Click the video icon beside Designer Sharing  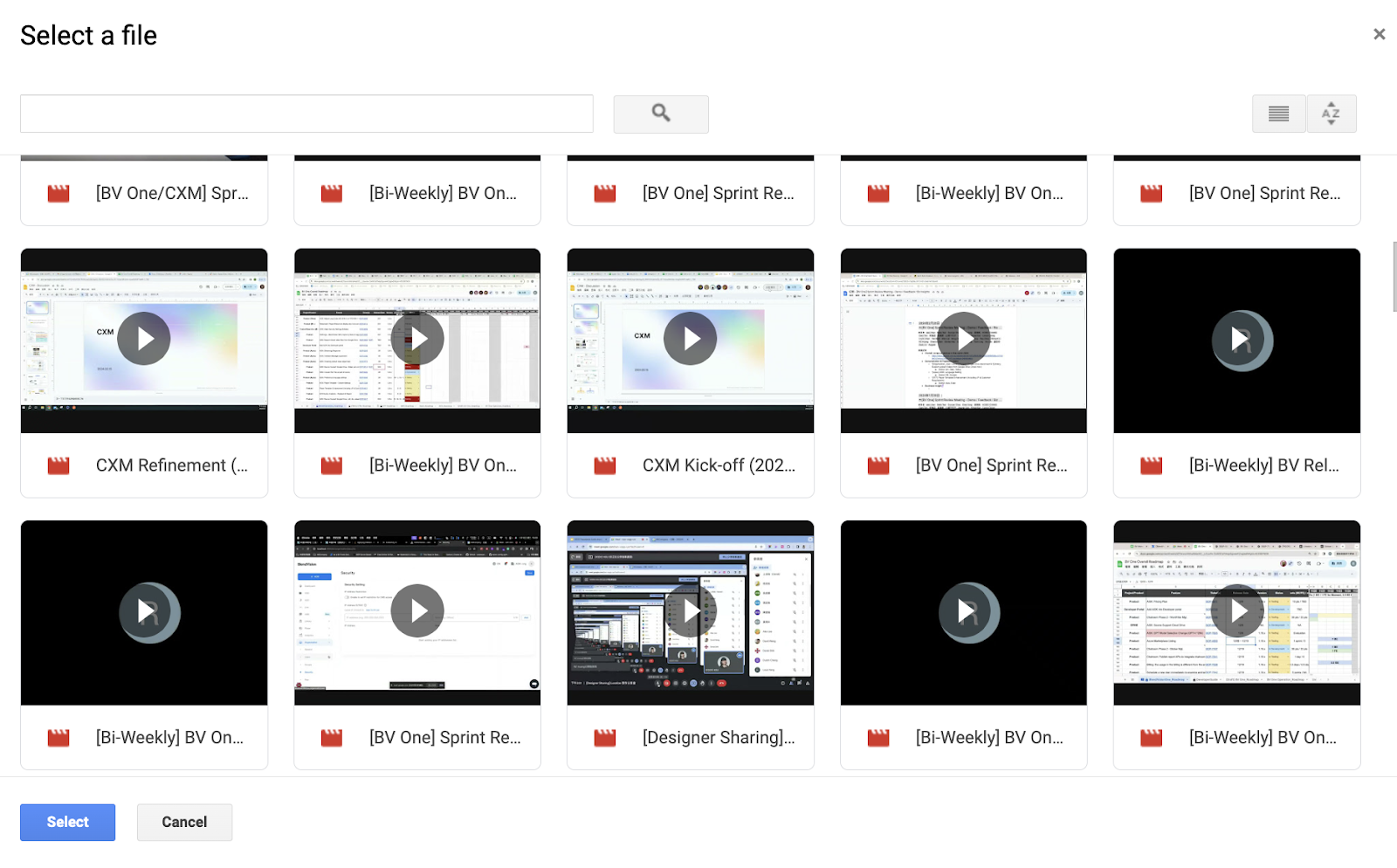pos(605,739)
